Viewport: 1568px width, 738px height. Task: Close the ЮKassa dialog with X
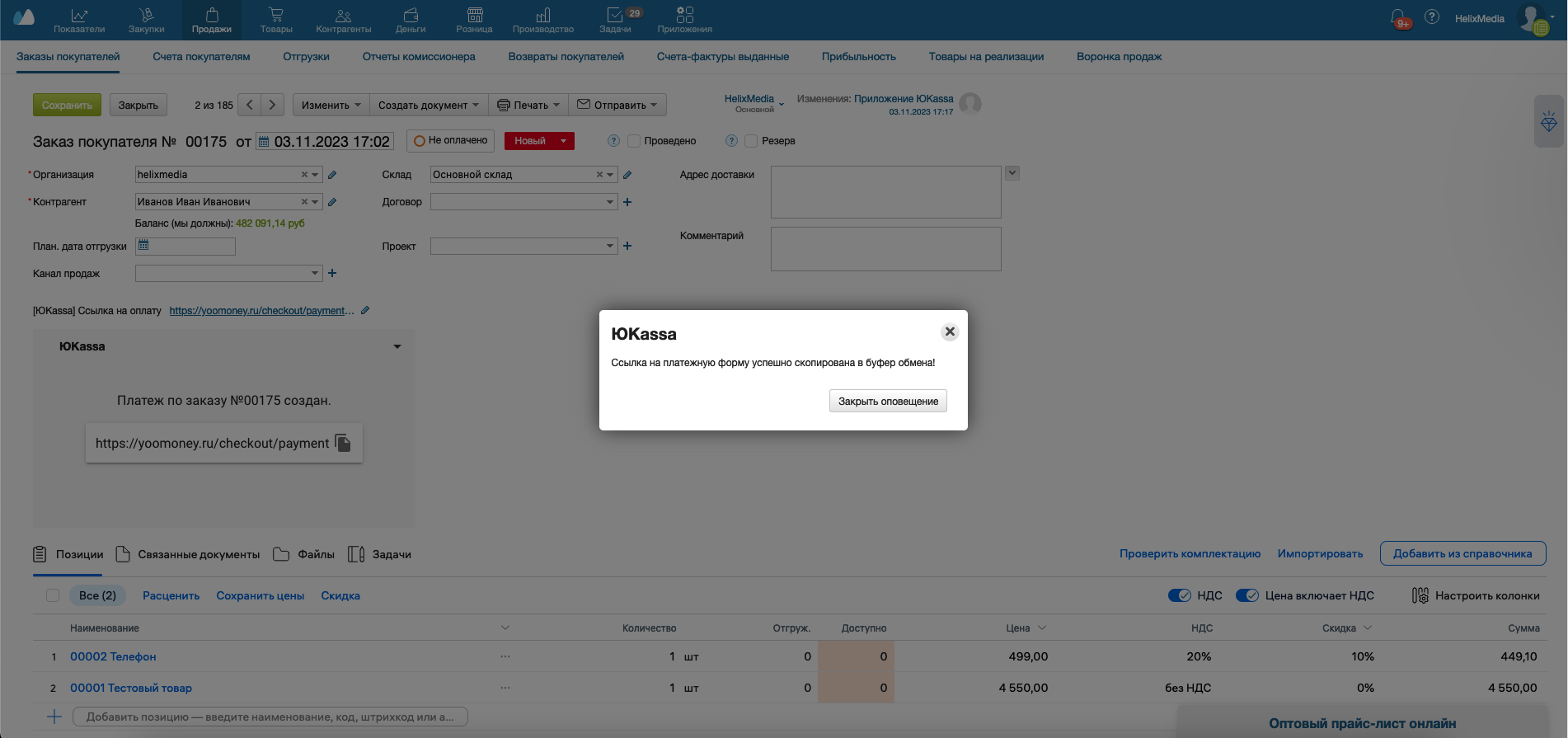(950, 331)
